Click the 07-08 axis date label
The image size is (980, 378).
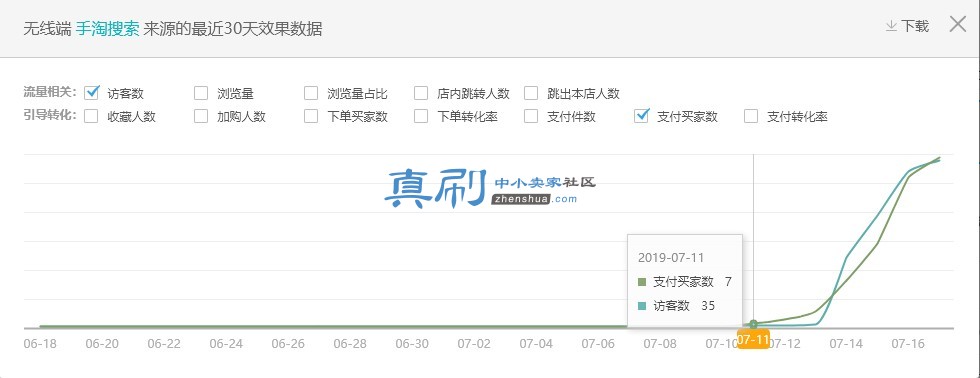(x=660, y=344)
